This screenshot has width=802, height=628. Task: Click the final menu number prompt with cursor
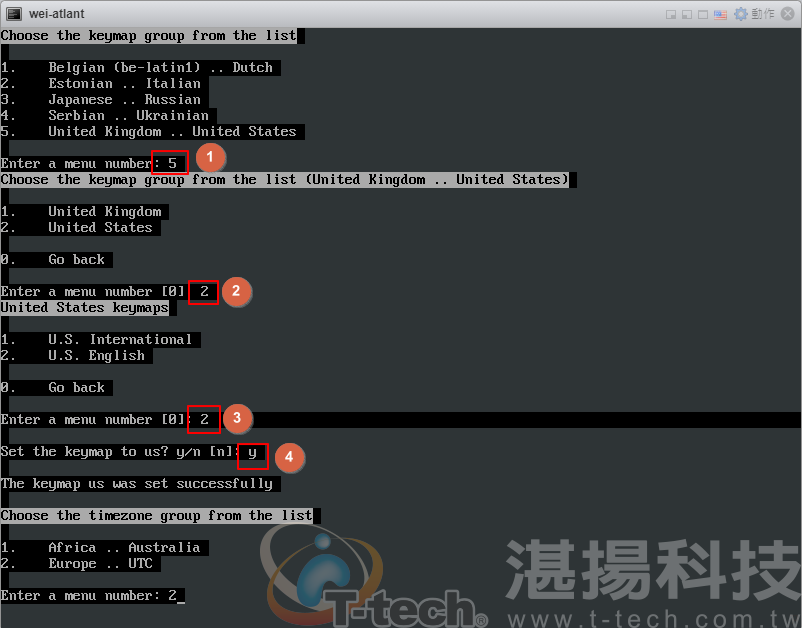pos(92,596)
